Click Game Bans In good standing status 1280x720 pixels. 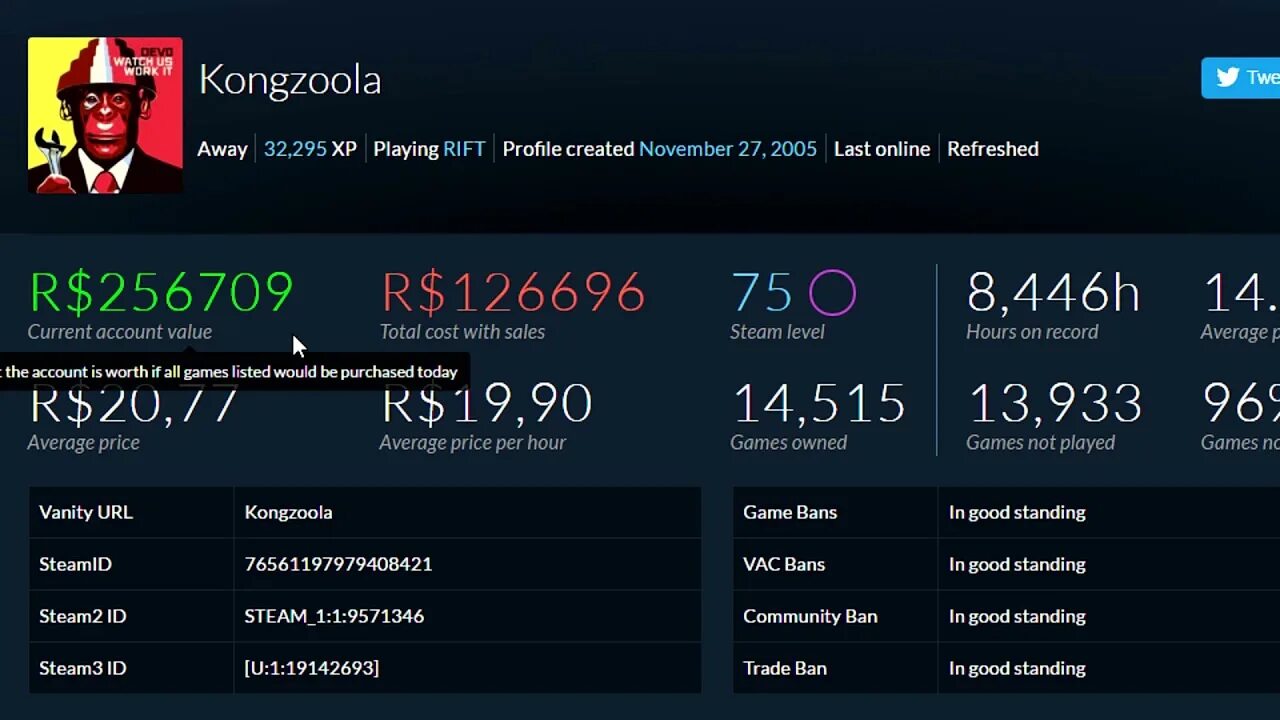coord(1017,512)
